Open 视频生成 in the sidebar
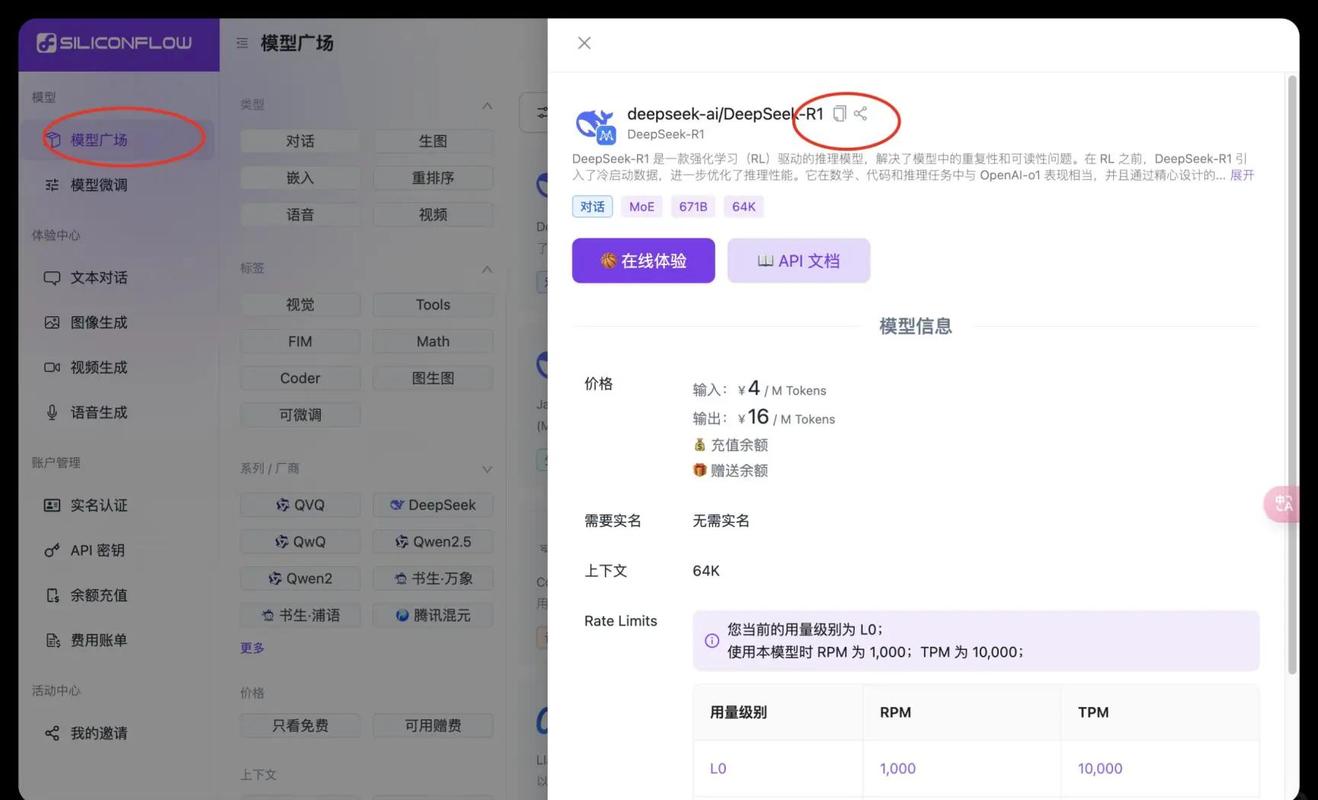This screenshot has width=1318, height=800. pos(116,368)
